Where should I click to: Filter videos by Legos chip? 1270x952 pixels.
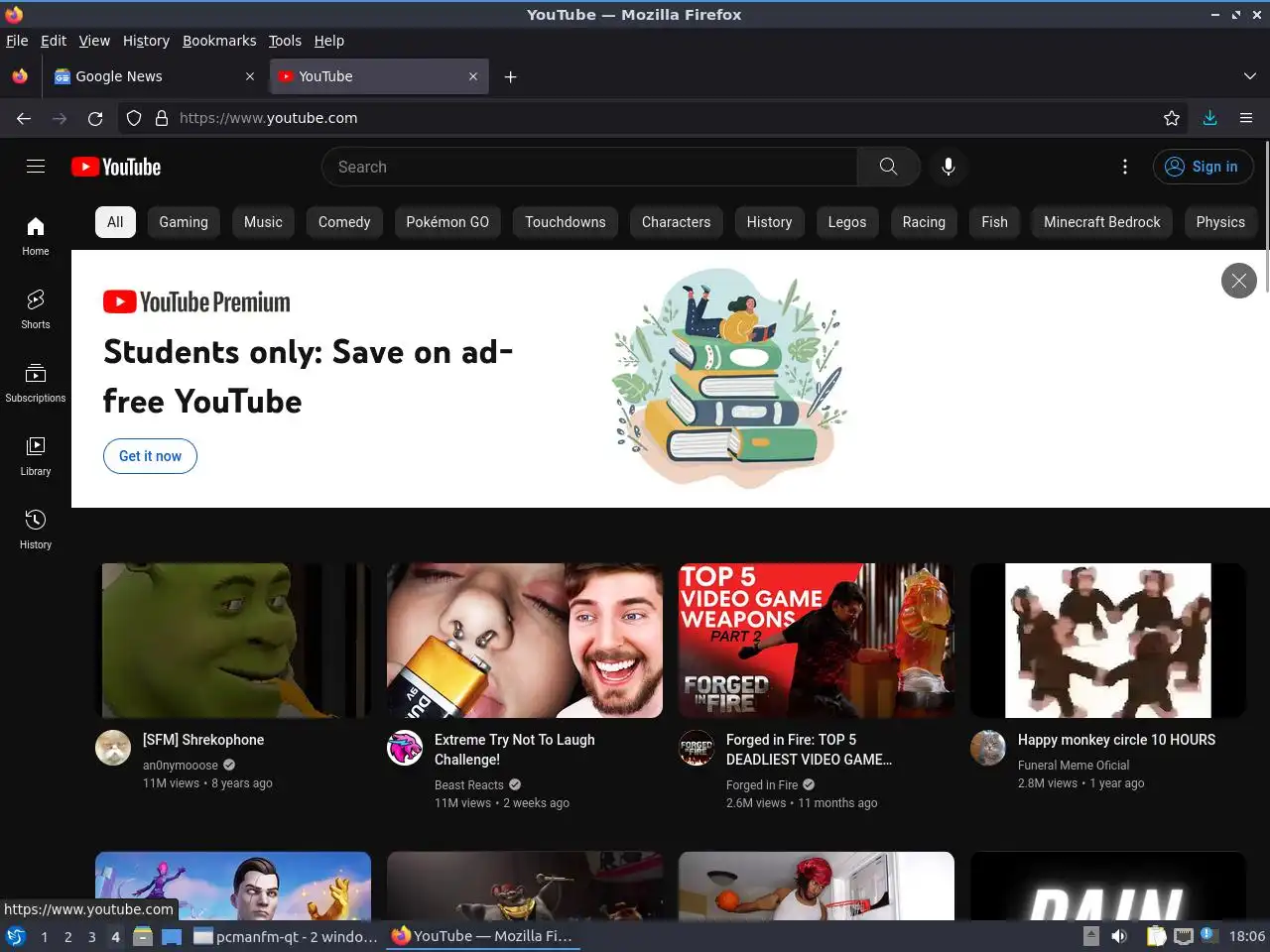pyautogui.click(x=847, y=222)
